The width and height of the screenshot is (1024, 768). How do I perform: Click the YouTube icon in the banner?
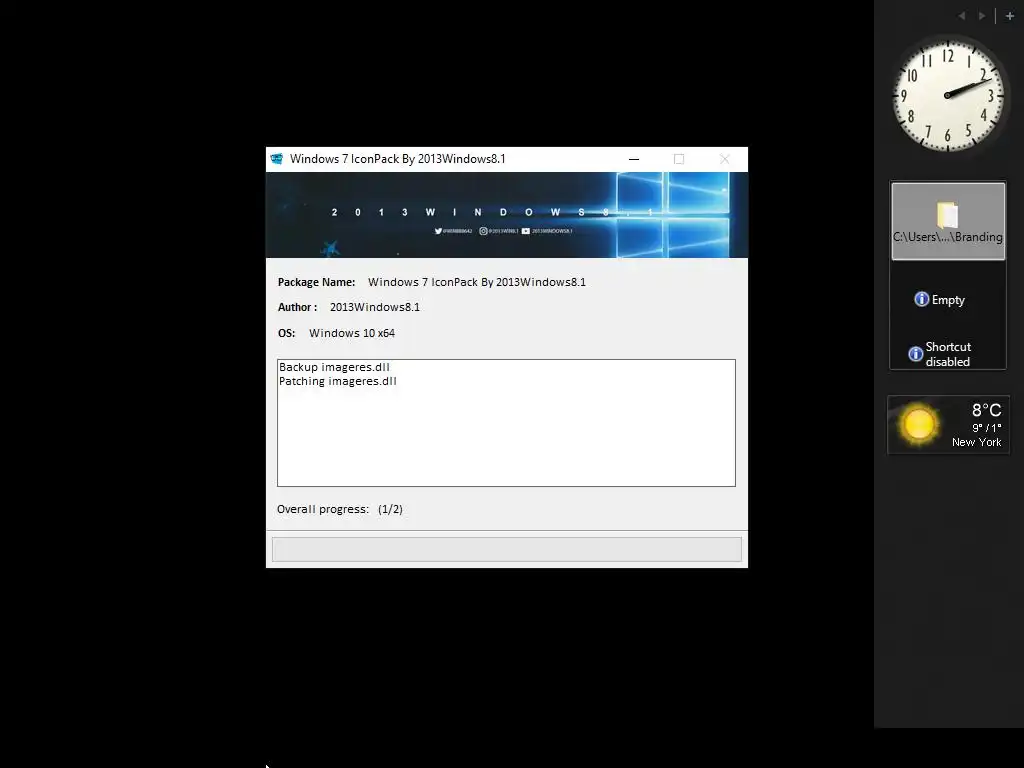526,231
